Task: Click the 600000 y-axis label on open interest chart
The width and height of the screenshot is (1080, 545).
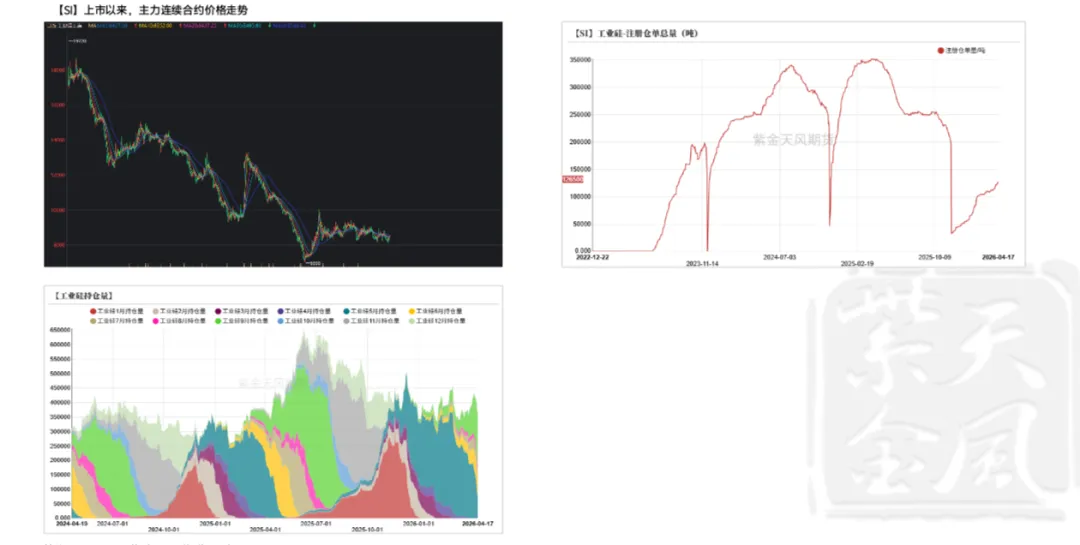Action: point(59,345)
